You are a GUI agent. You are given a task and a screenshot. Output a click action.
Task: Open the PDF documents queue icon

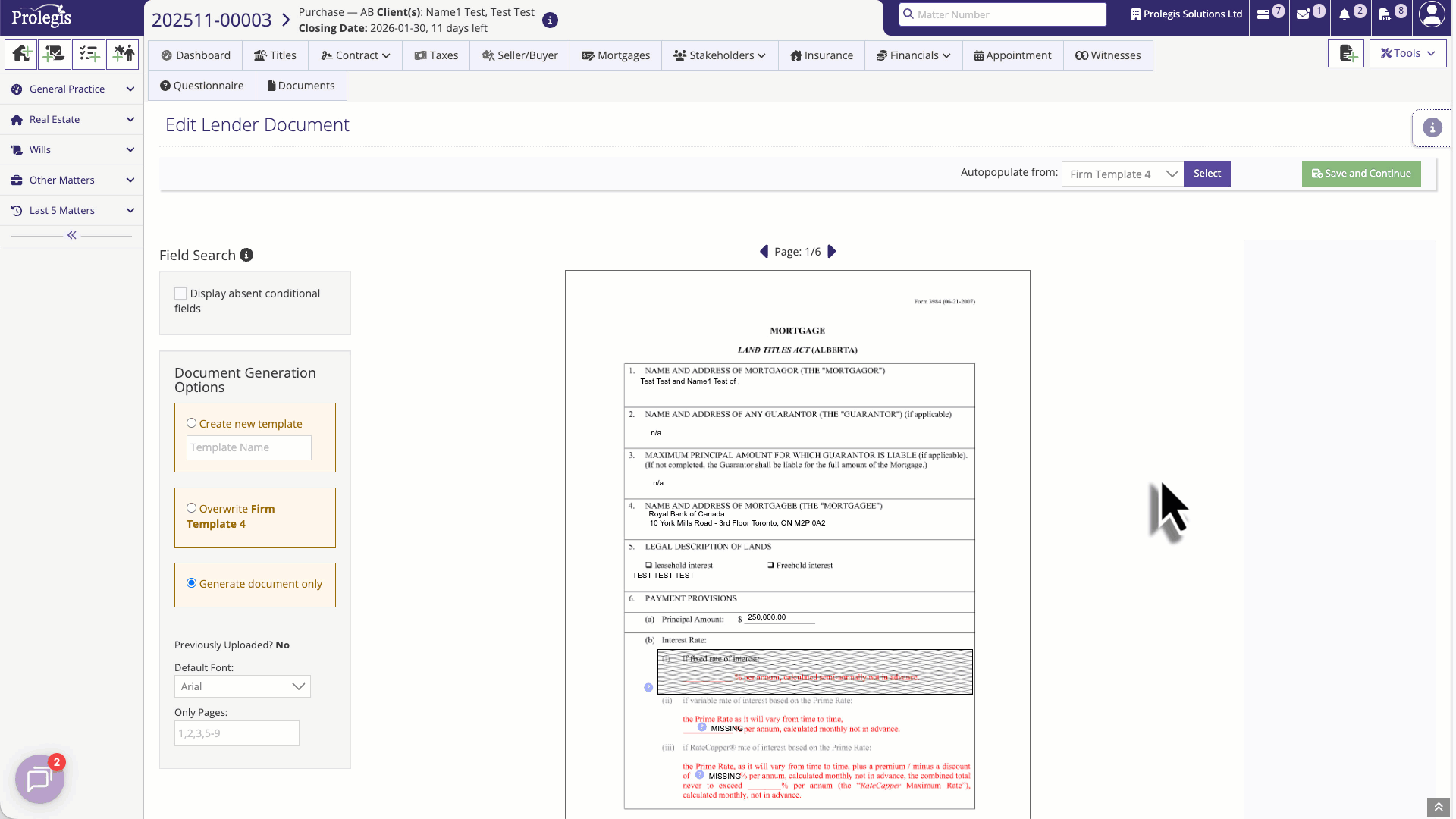tap(1385, 14)
